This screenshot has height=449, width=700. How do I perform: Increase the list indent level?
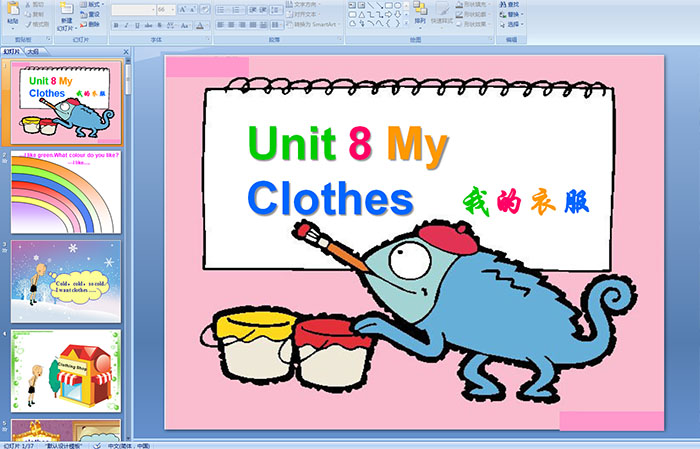pyautogui.click(x=263, y=10)
